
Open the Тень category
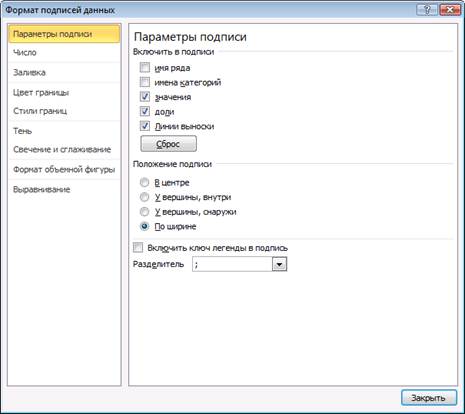64,131
